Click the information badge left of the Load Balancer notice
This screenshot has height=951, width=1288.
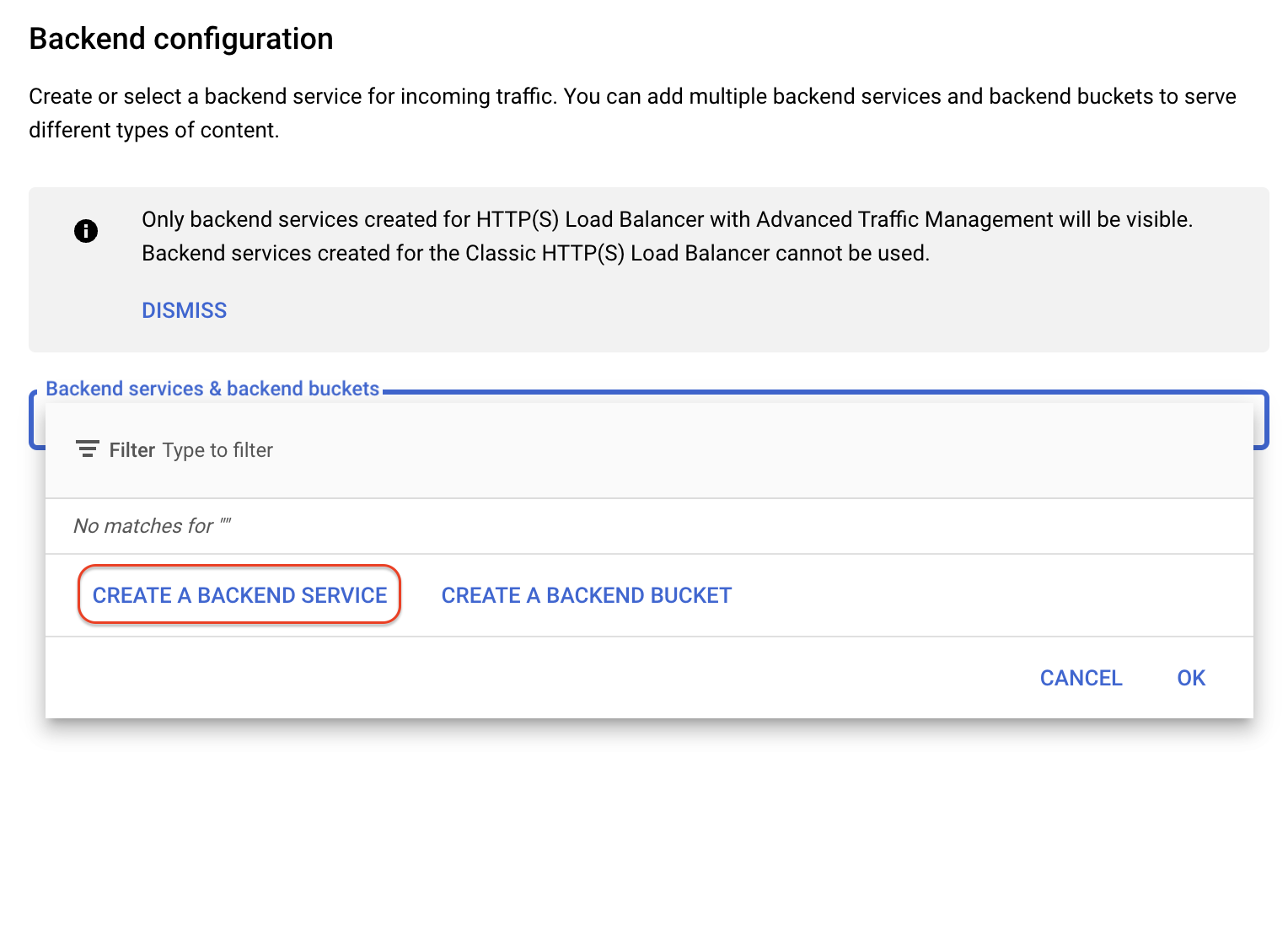point(85,230)
